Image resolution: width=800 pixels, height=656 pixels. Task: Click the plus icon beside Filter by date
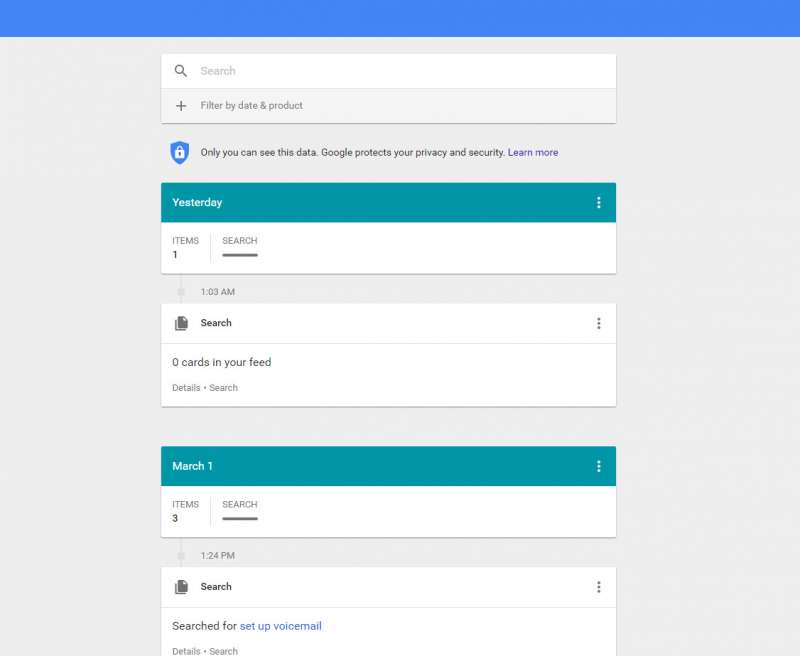tap(181, 106)
